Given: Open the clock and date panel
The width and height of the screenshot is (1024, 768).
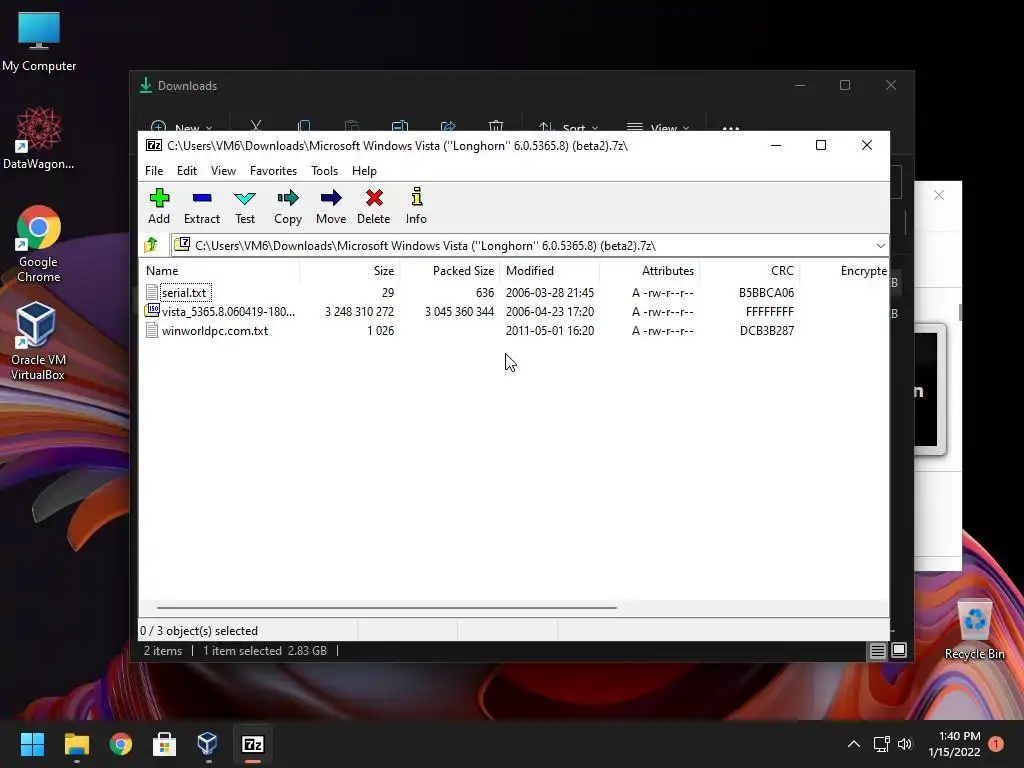Looking at the screenshot, I should 954,744.
